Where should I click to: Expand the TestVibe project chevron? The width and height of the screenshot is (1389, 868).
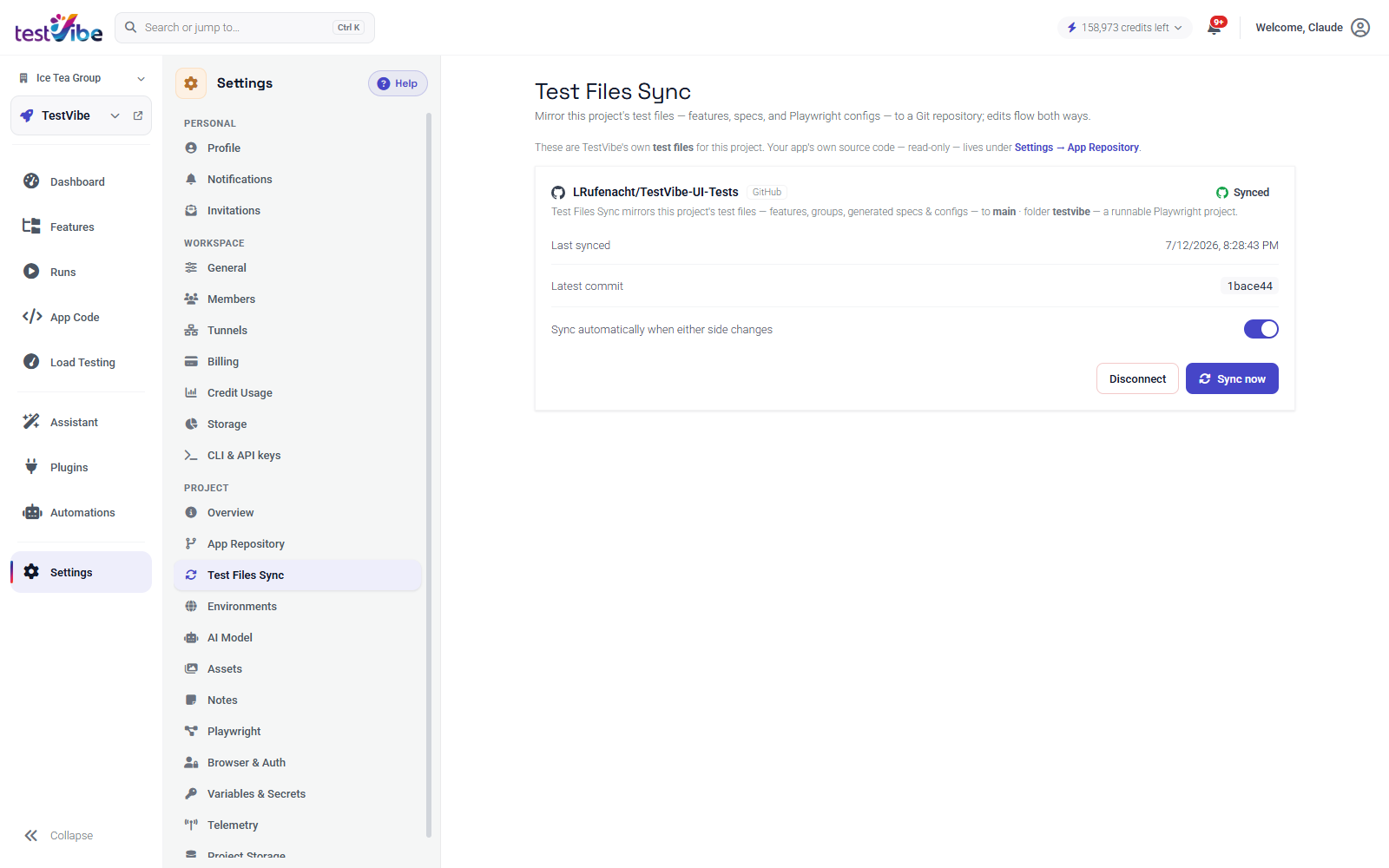(x=115, y=115)
